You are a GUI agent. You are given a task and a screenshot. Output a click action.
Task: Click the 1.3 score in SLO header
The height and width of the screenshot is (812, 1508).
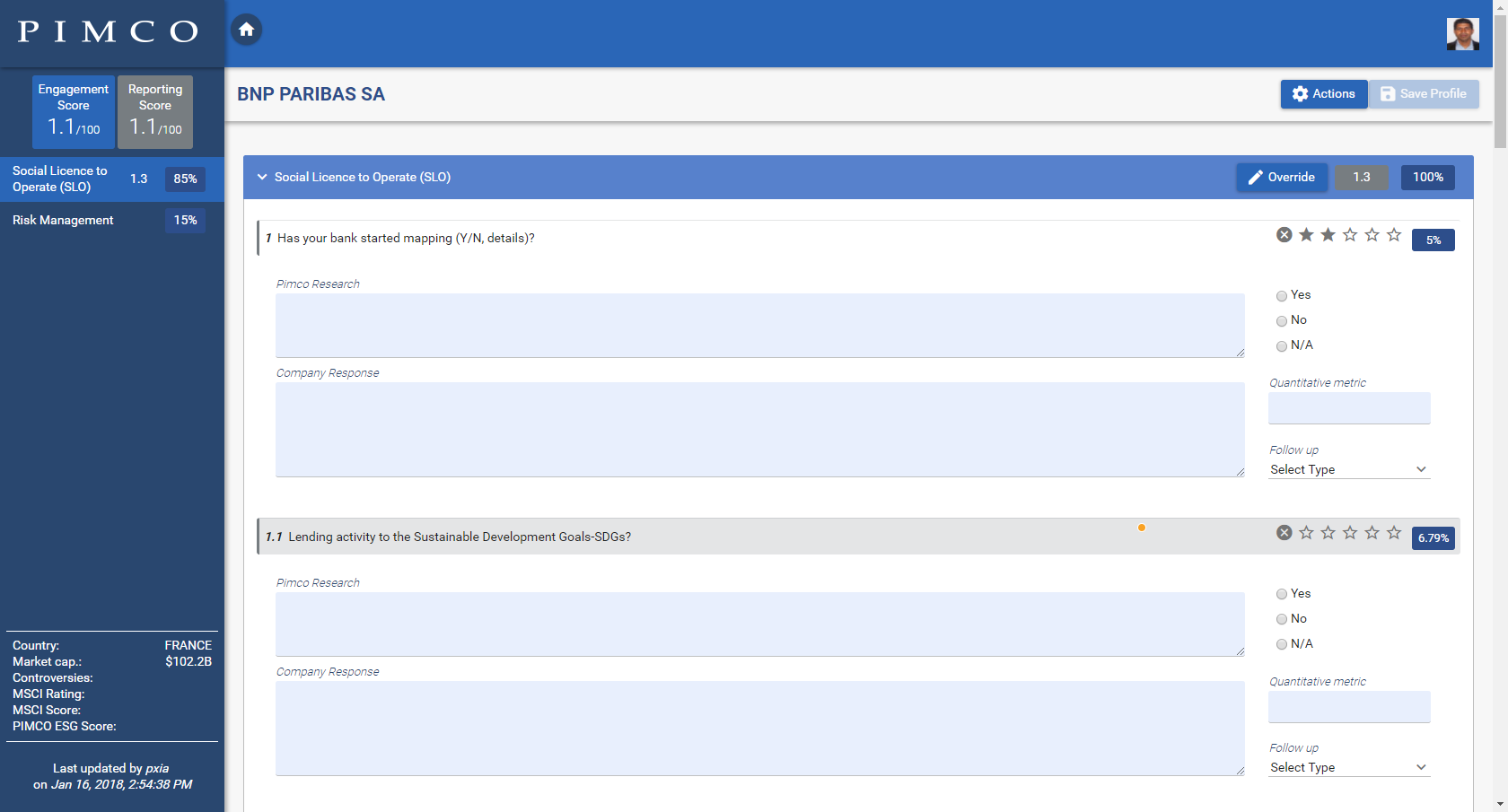(1362, 177)
